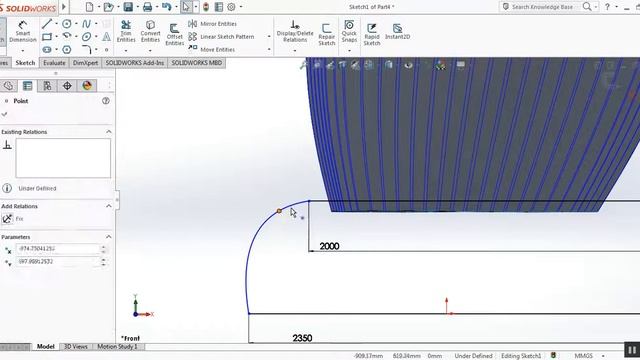
Task: Select the Polygon sketch tool
Action: pyautogui.click(x=67, y=49)
